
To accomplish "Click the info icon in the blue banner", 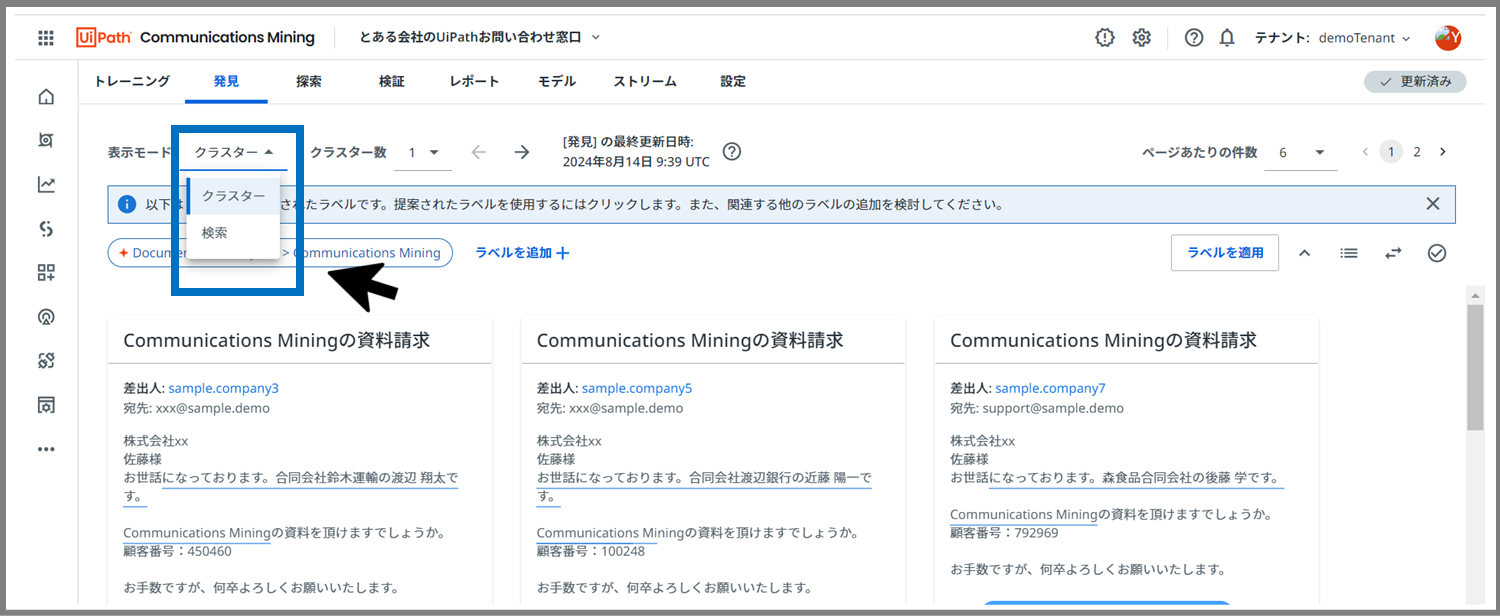I will 127,204.
